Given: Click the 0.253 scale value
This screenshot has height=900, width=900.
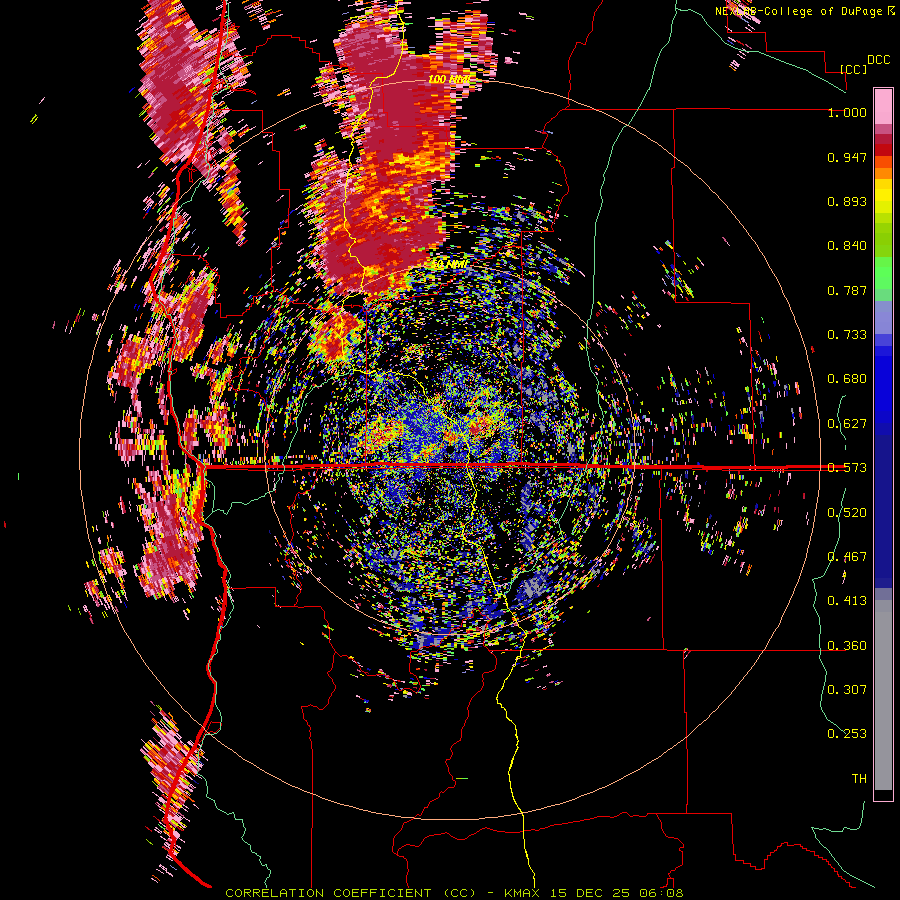Looking at the screenshot, I should pyautogui.click(x=847, y=734).
